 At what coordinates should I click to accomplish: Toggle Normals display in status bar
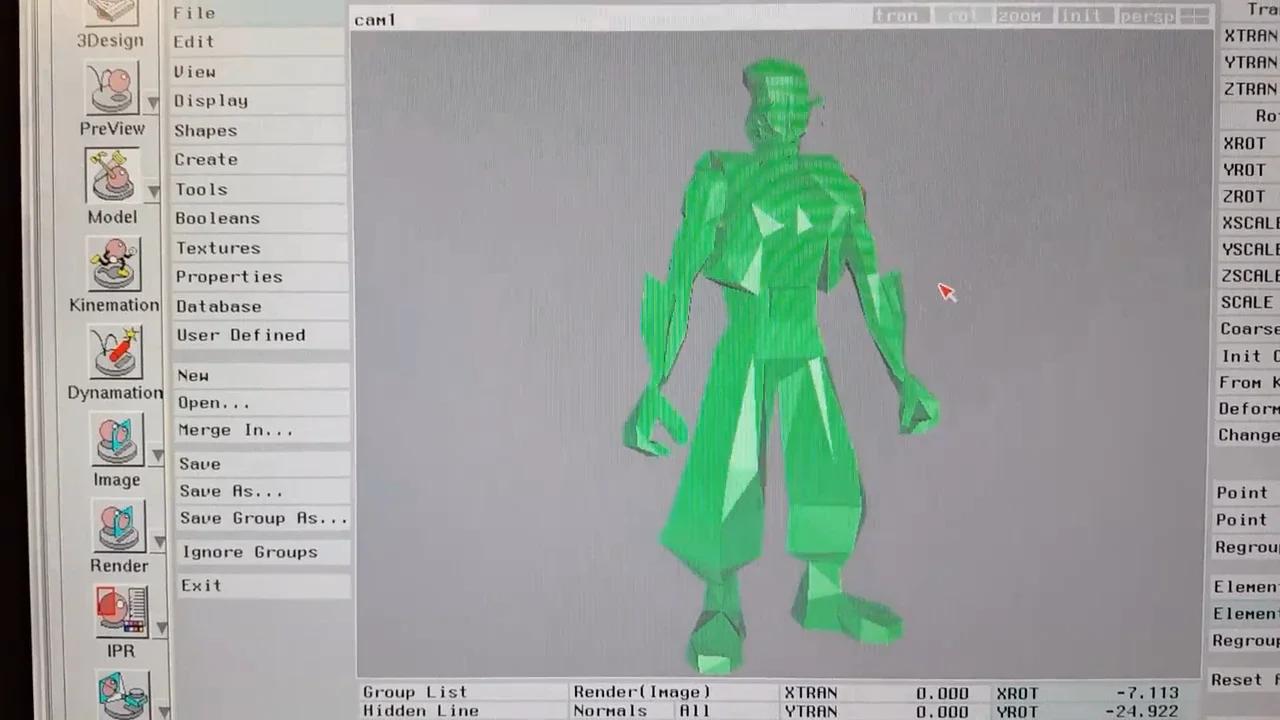coord(610,710)
